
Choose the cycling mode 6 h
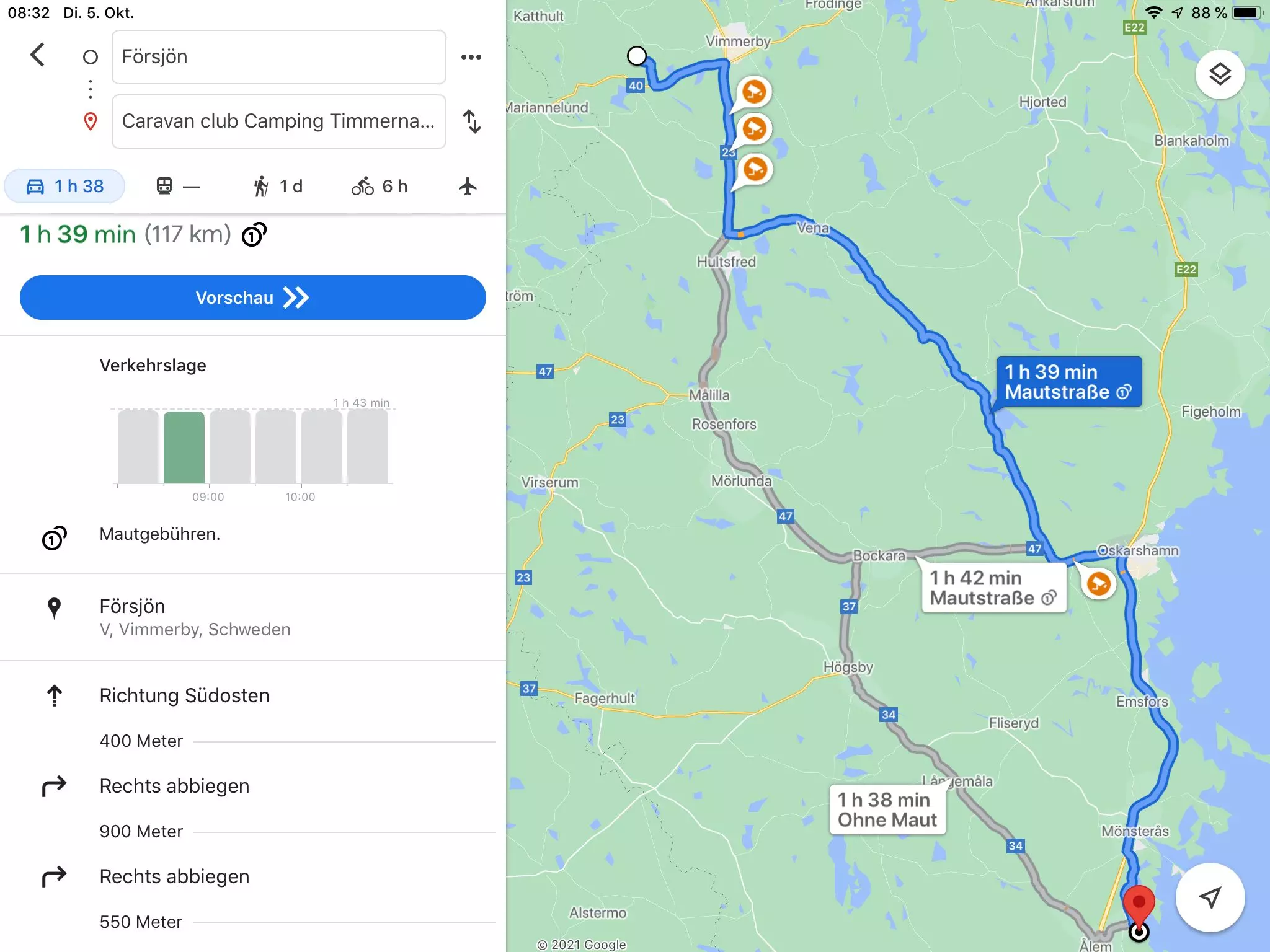pyautogui.click(x=380, y=186)
